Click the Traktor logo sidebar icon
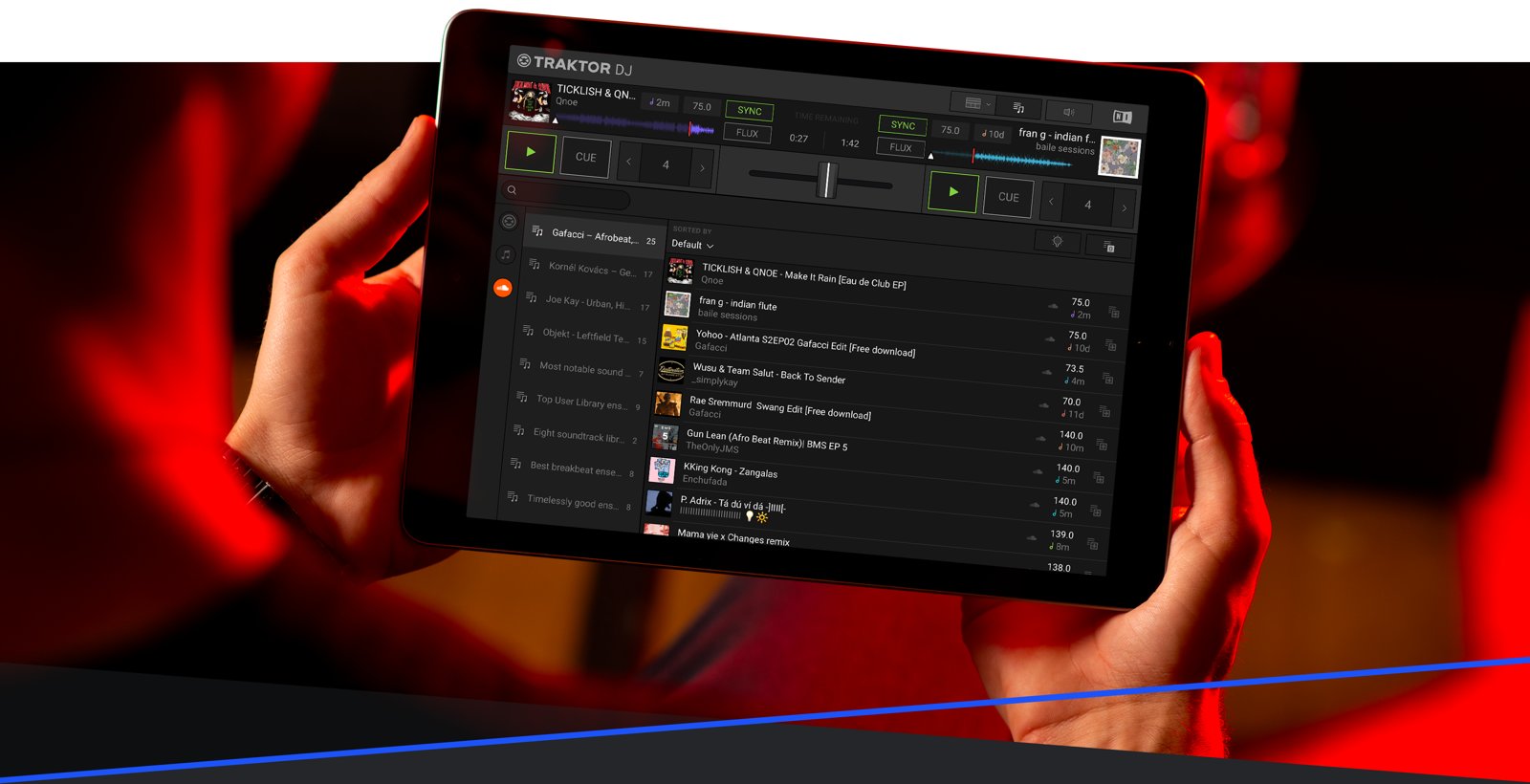This screenshot has height=784, width=1530. [x=509, y=222]
